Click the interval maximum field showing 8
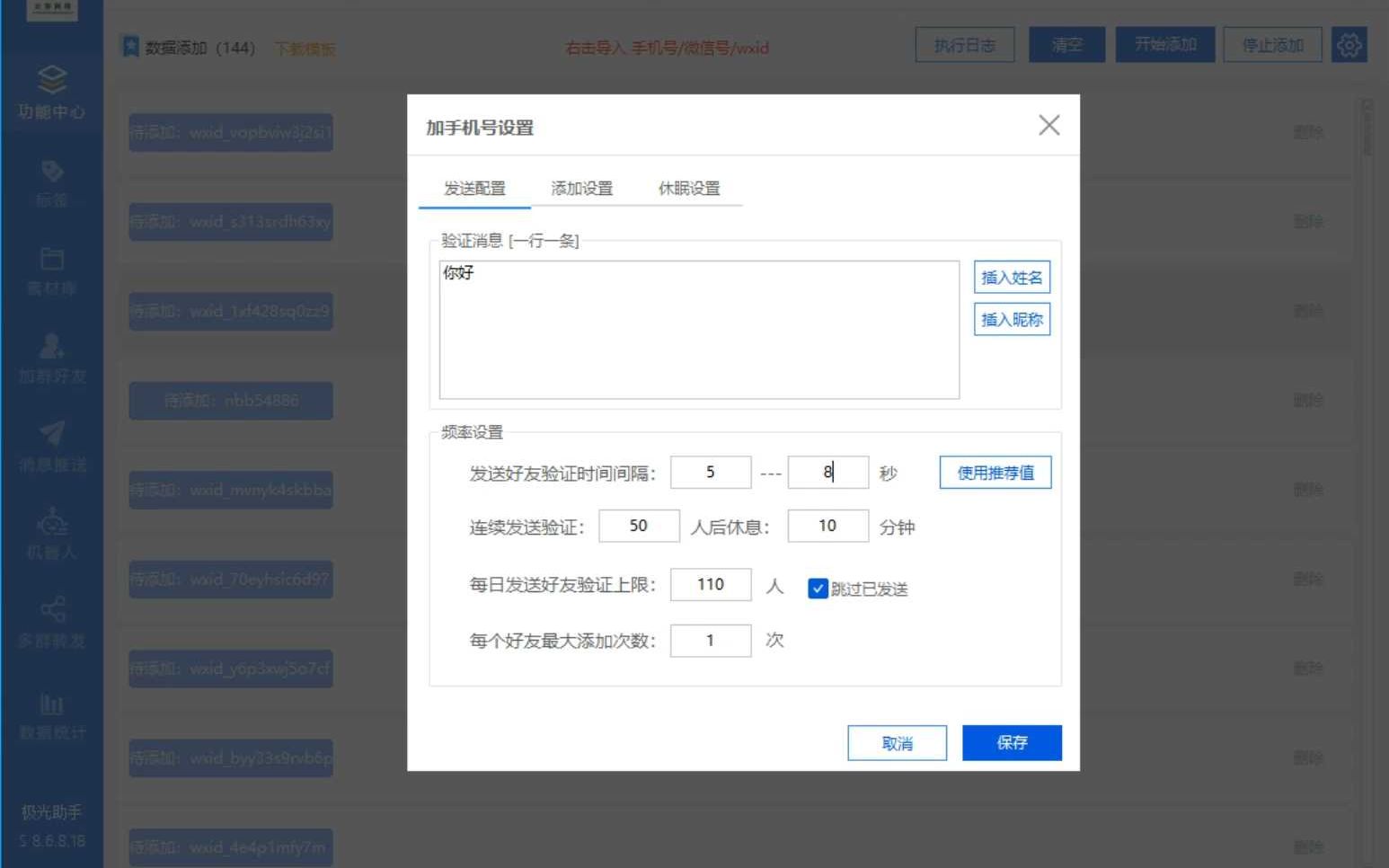 coord(827,473)
